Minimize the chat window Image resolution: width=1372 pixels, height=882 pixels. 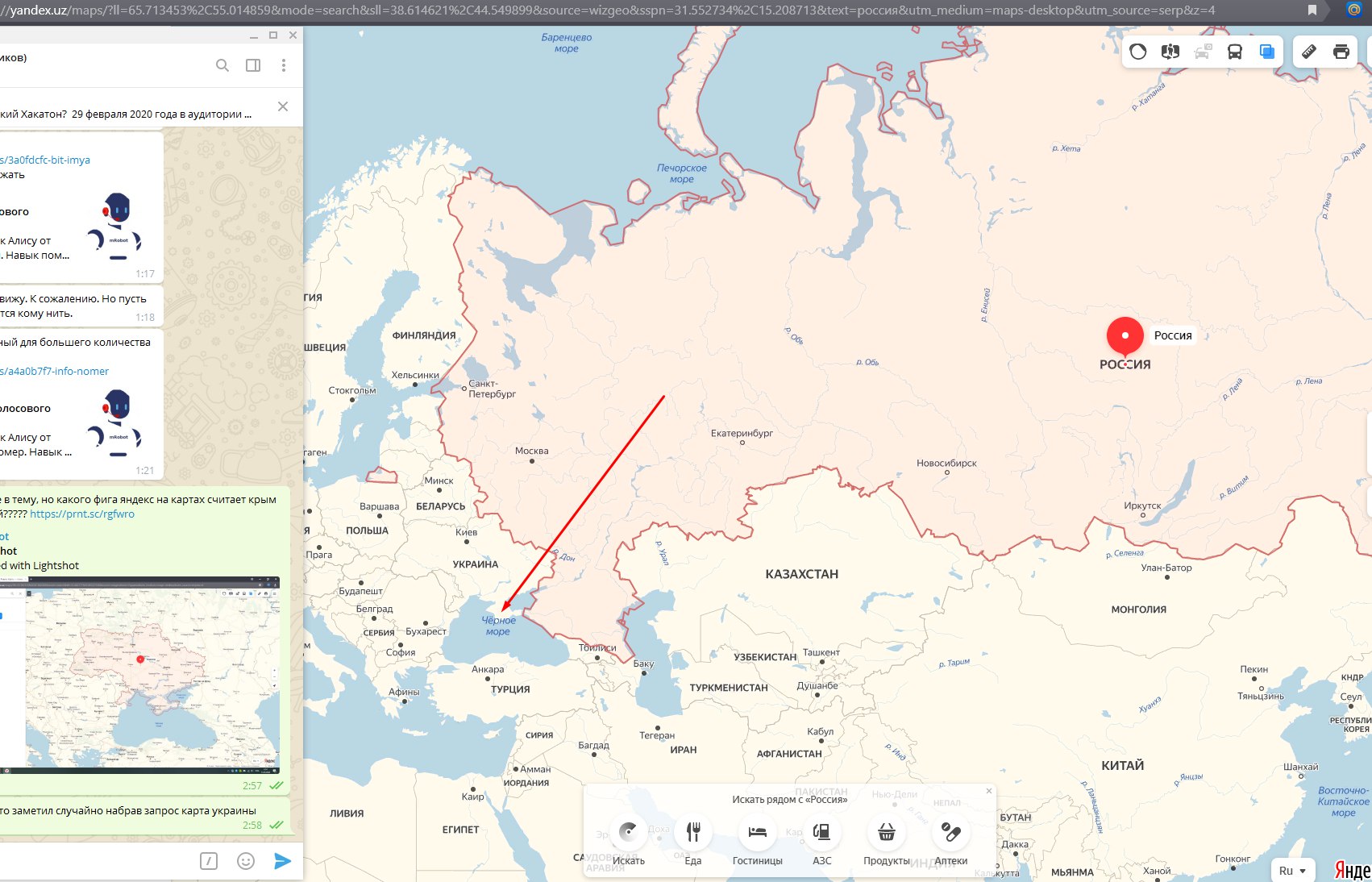click(253, 35)
